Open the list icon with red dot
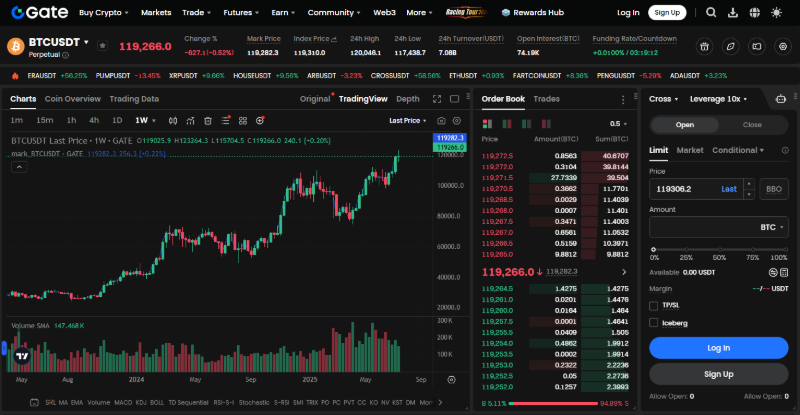The image size is (800, 415). pos(226,120)
